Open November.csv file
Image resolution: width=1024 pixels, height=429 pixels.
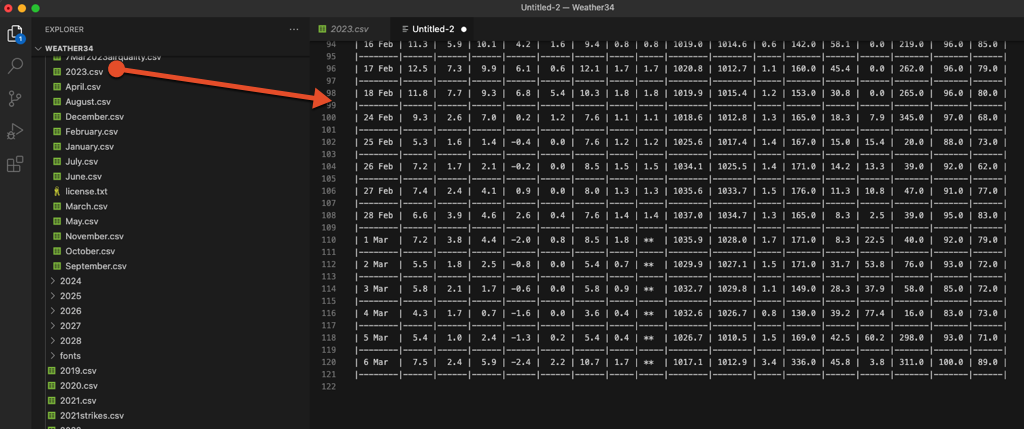point(94,236)
